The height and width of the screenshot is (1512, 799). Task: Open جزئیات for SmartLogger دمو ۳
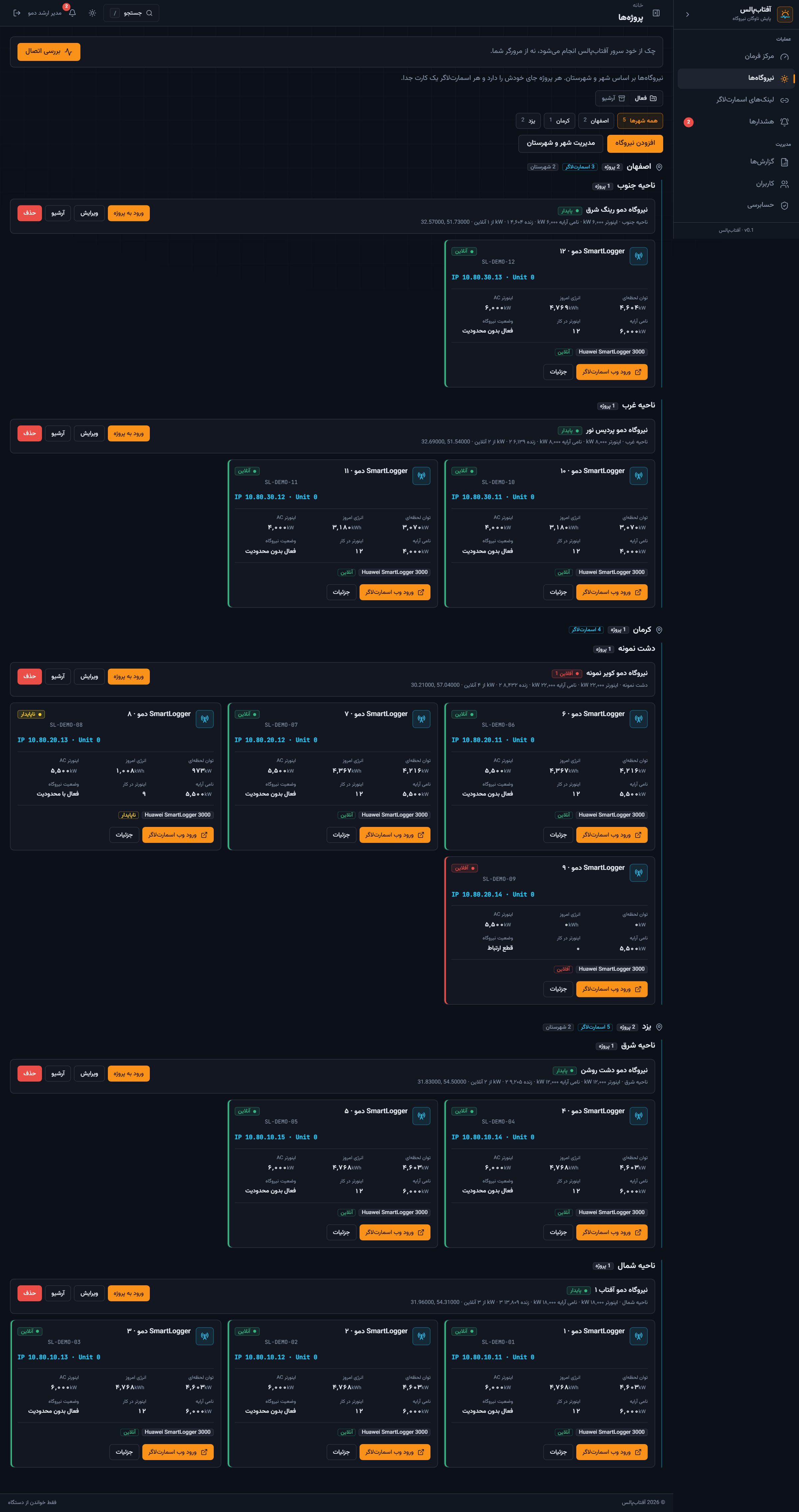(x=124, y=1452)
